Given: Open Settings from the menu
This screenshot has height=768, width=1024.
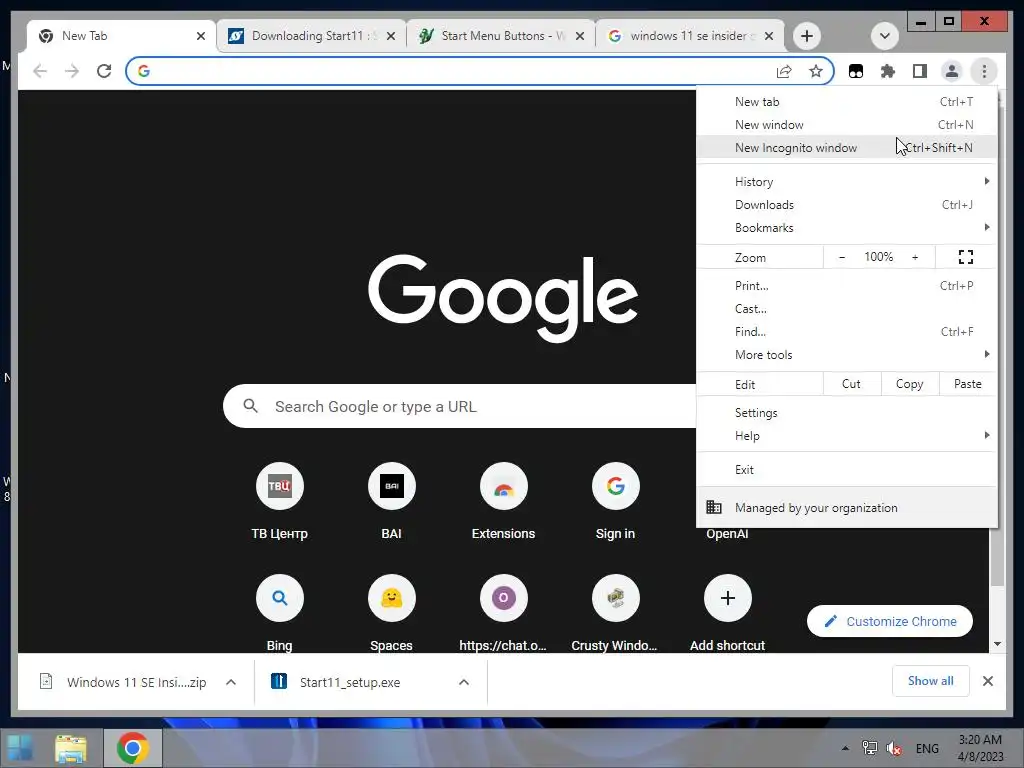Looking at the screenshot, I should 847,413.
